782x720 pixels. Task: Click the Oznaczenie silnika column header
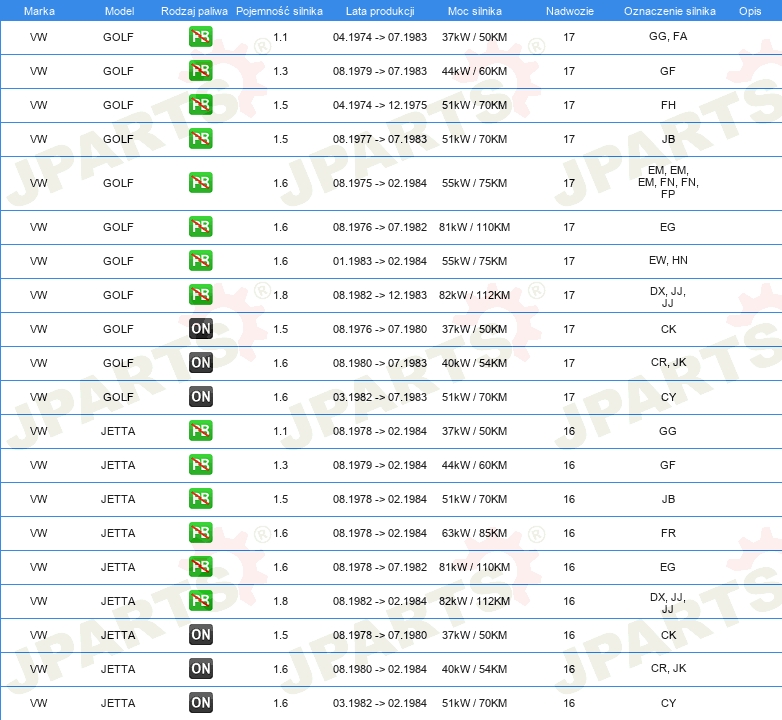[x=669, y=10]
